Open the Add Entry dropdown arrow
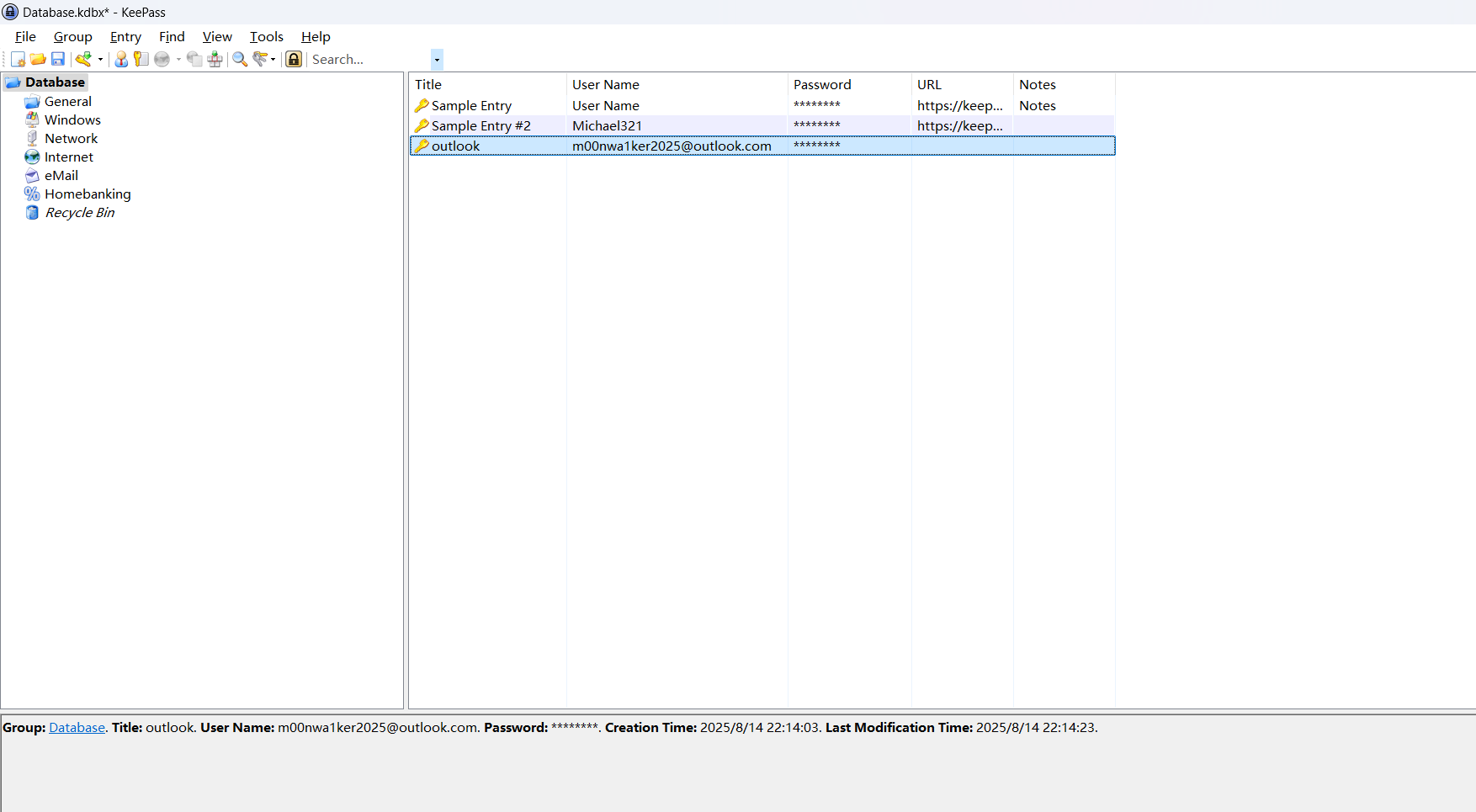This screenshot has width=1476, height=812. point(100,59)
